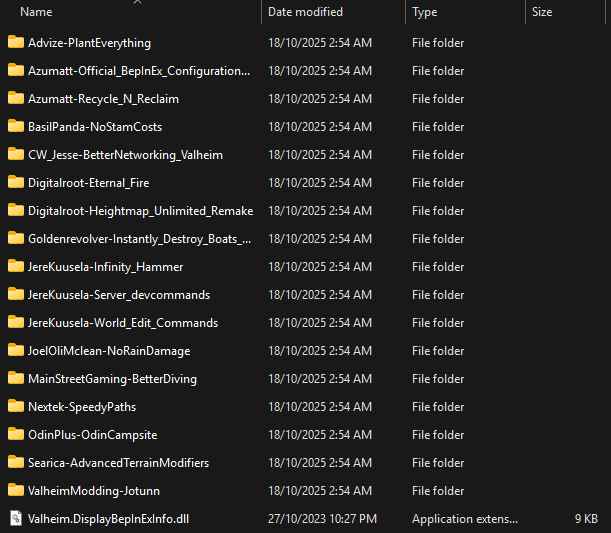The image size is (611, 533).
Task: Select the Nextek-SpeedyPaths folder name
Action: coord(82,407)
